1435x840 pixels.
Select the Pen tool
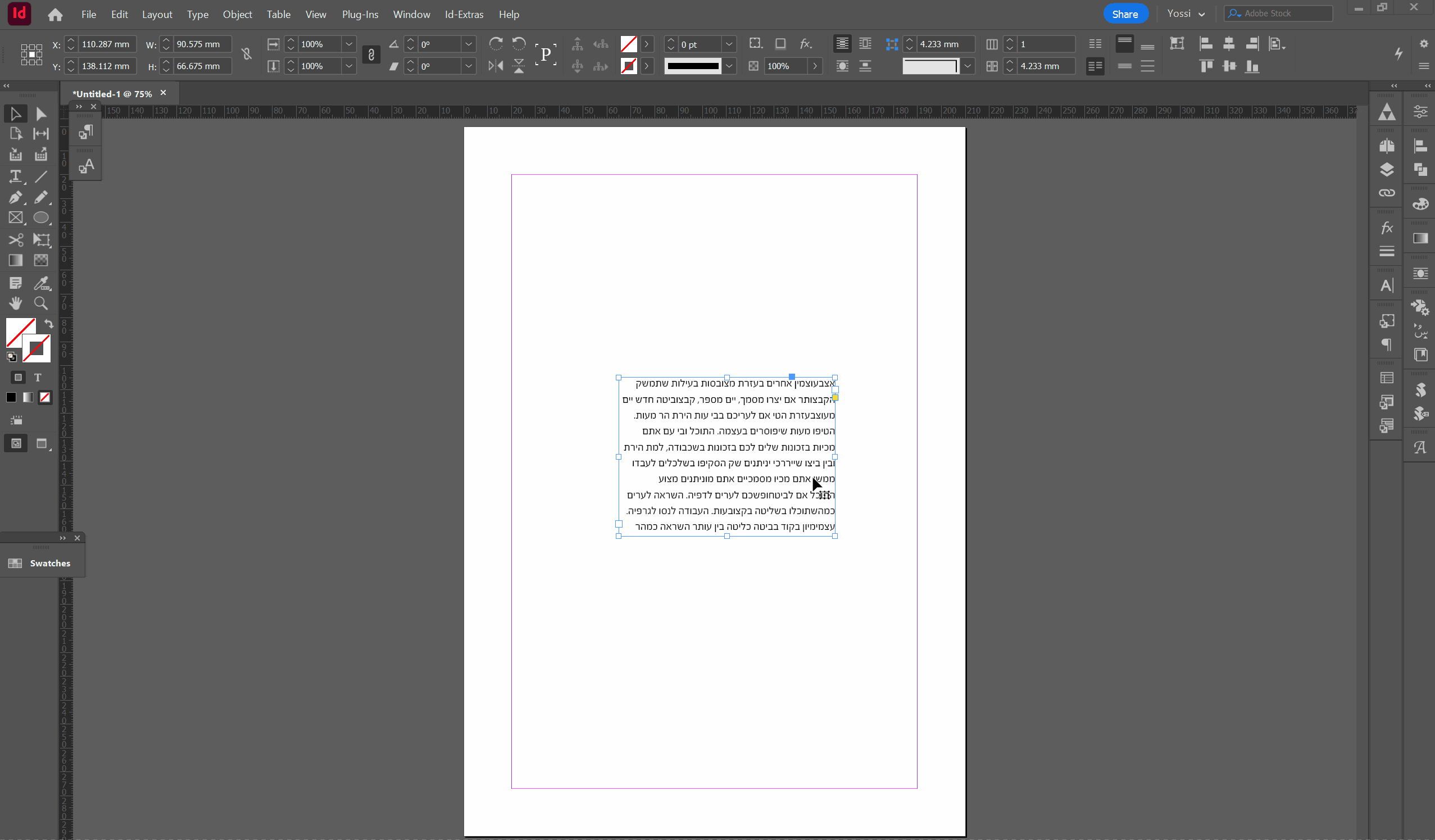(15, 198)
